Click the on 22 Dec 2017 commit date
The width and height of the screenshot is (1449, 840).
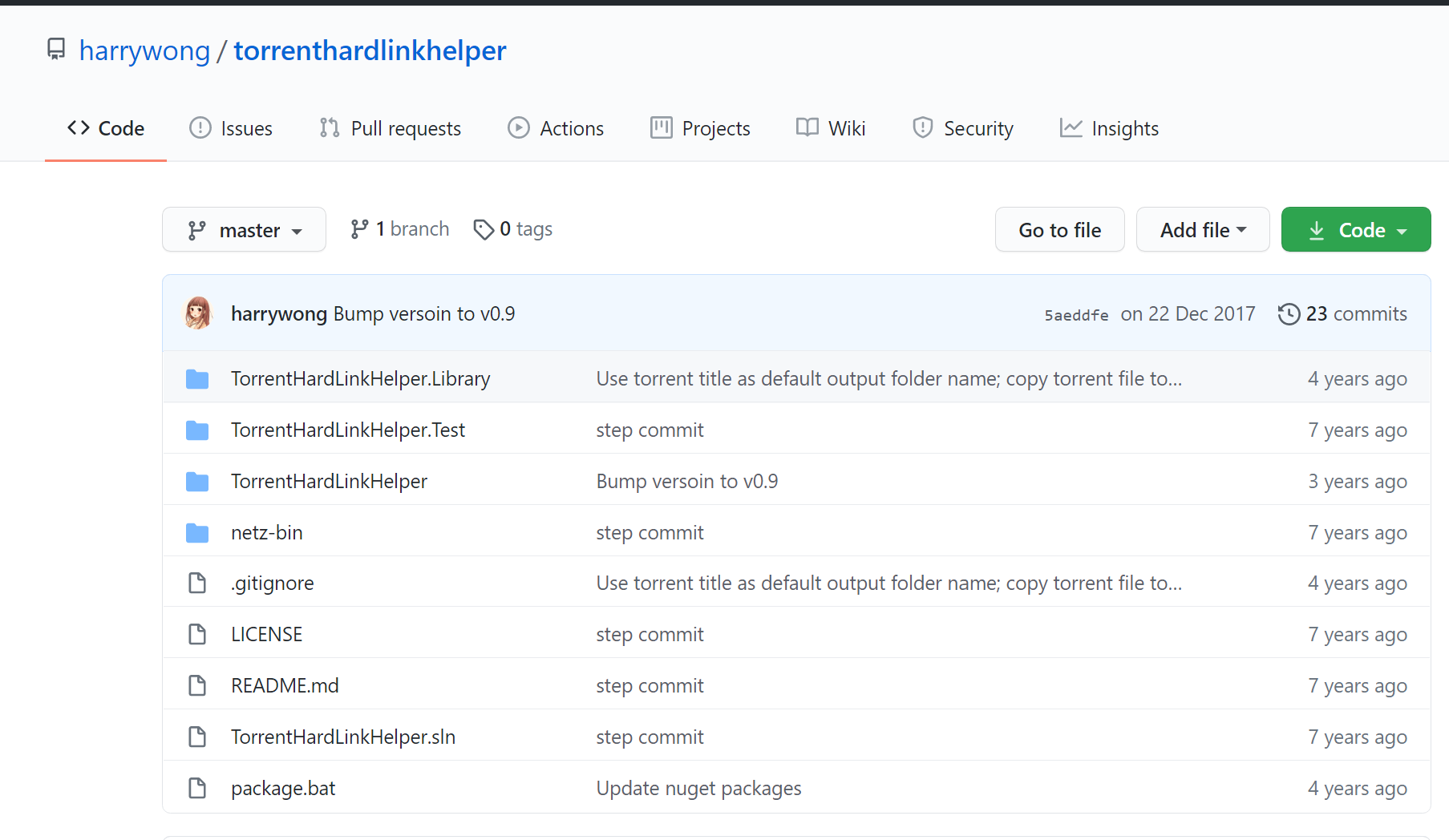pos(1188,313)
